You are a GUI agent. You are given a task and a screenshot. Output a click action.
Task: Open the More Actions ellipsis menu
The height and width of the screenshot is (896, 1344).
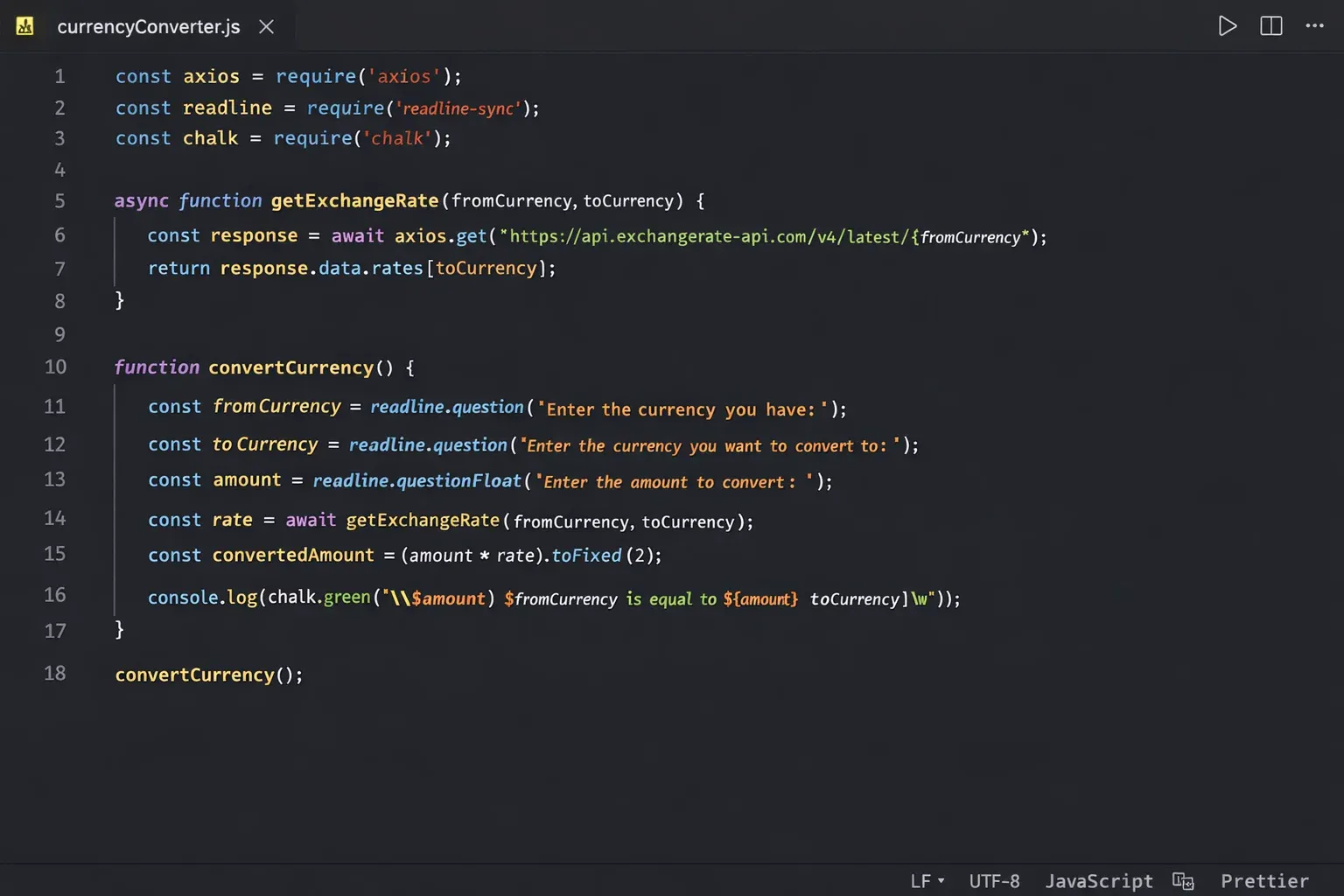(1314, 26)
